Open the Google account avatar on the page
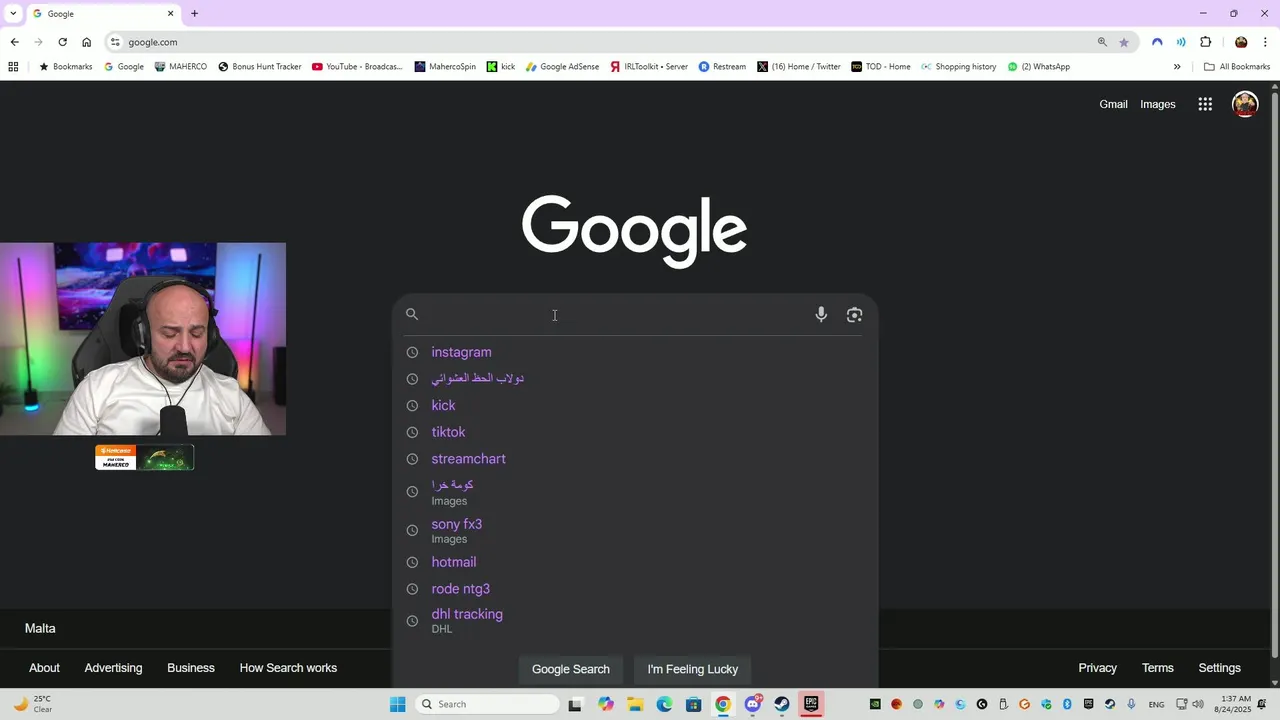 pos(1245,104)
